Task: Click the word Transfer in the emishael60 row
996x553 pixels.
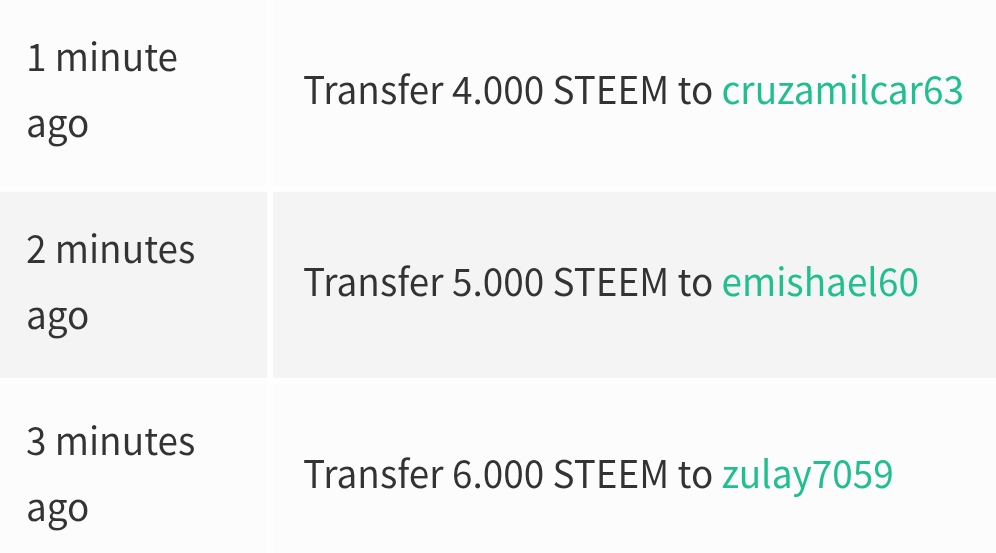Action: [x=374, y=282]
